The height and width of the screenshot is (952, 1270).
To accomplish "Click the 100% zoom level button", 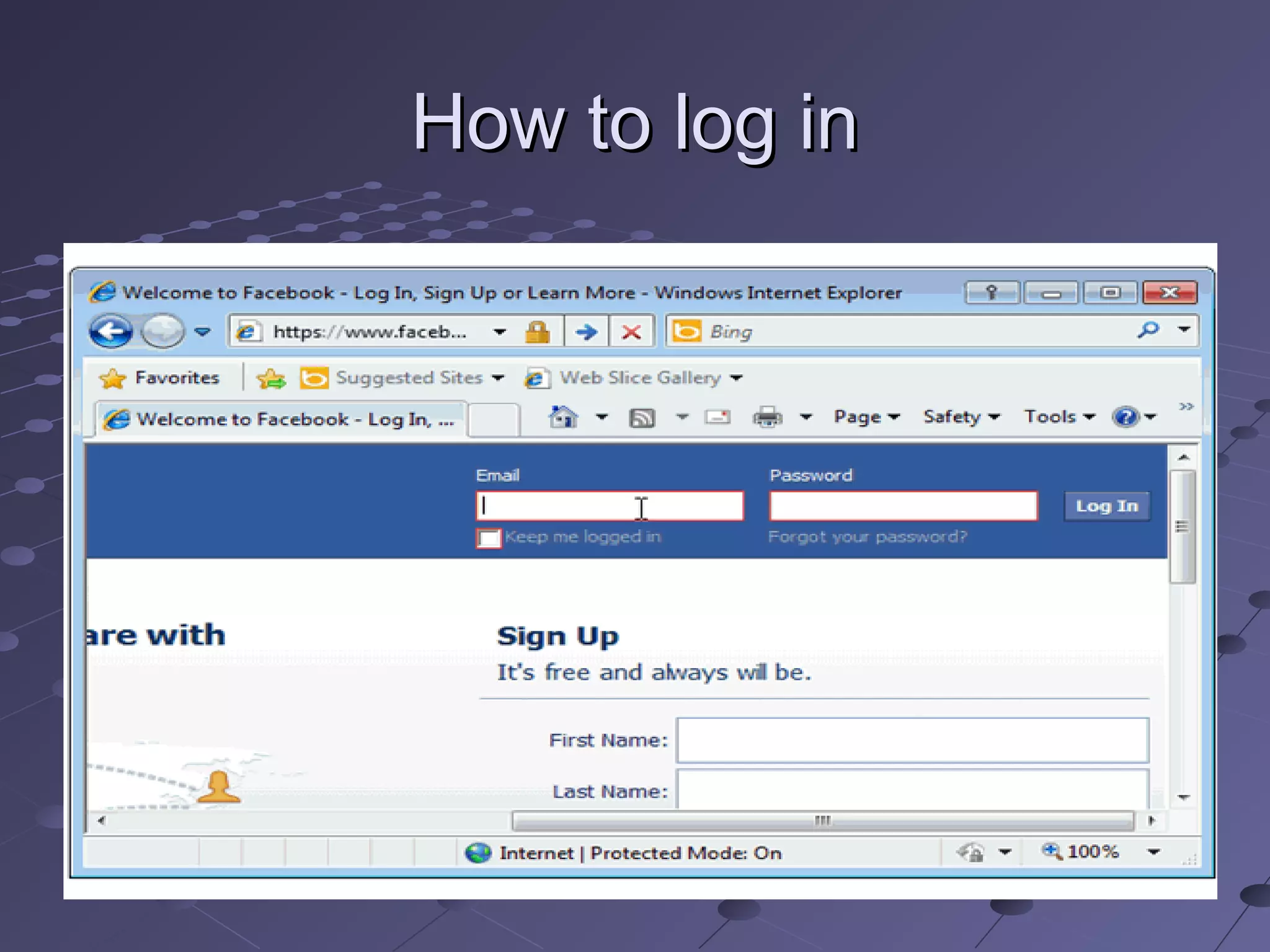I will [x=1080, y=852].
